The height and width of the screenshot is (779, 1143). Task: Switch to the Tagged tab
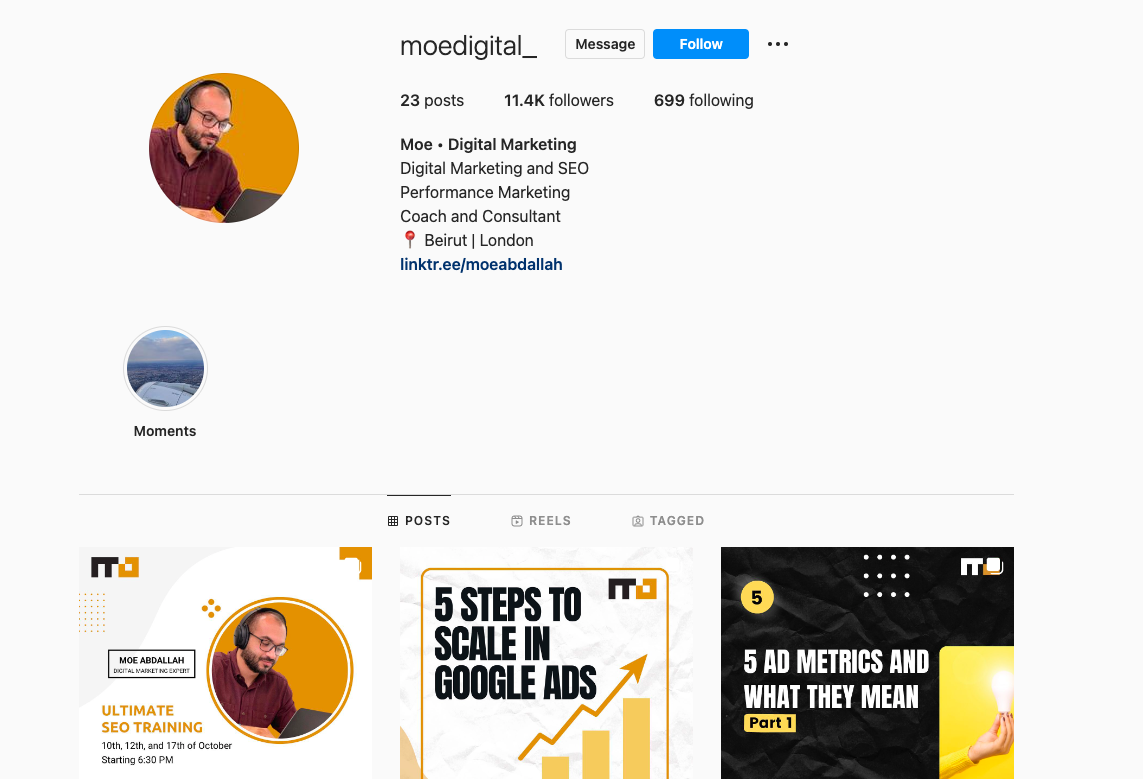668,521
